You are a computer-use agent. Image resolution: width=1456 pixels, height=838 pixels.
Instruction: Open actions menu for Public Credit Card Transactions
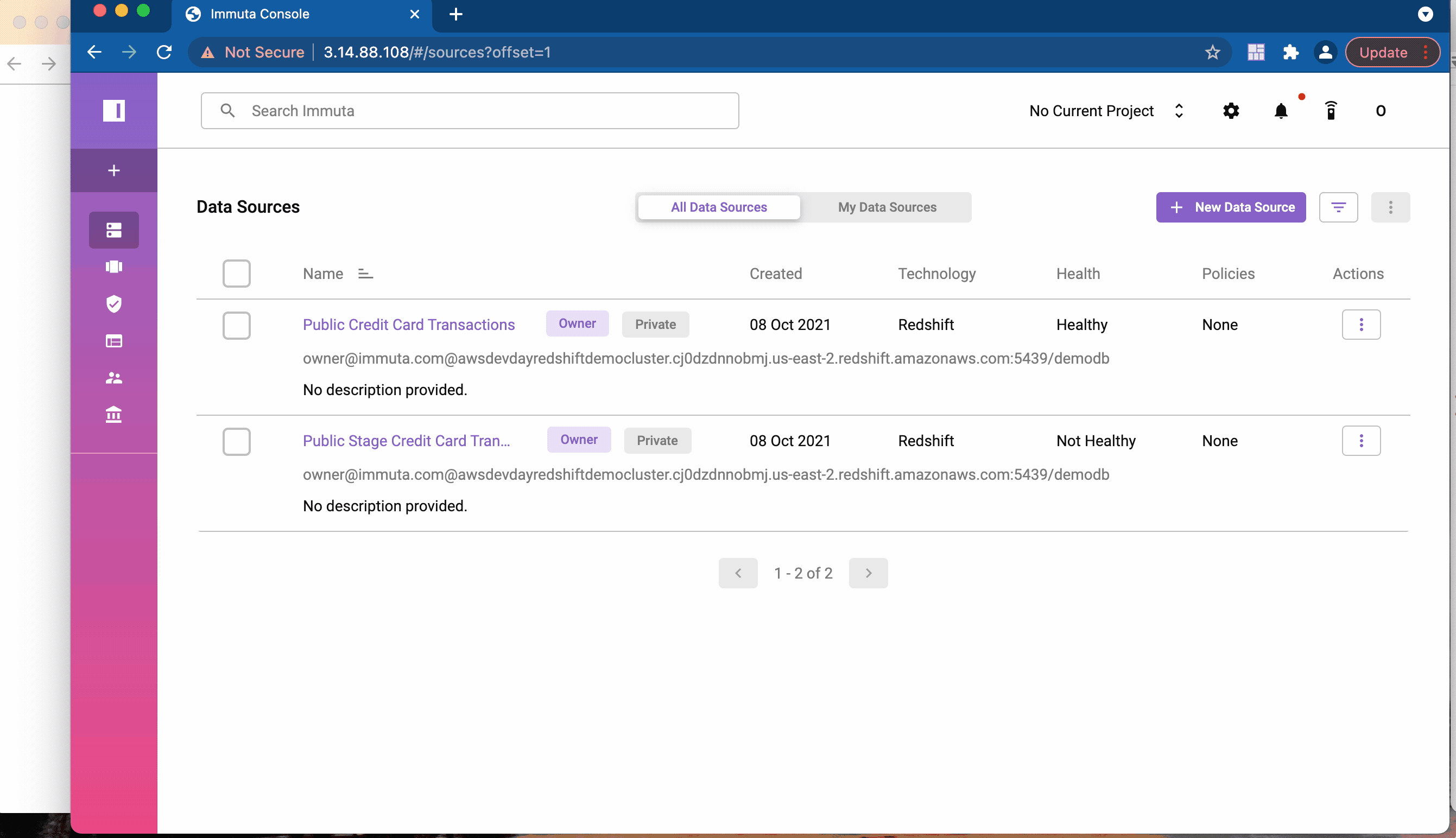(1361, 325)
